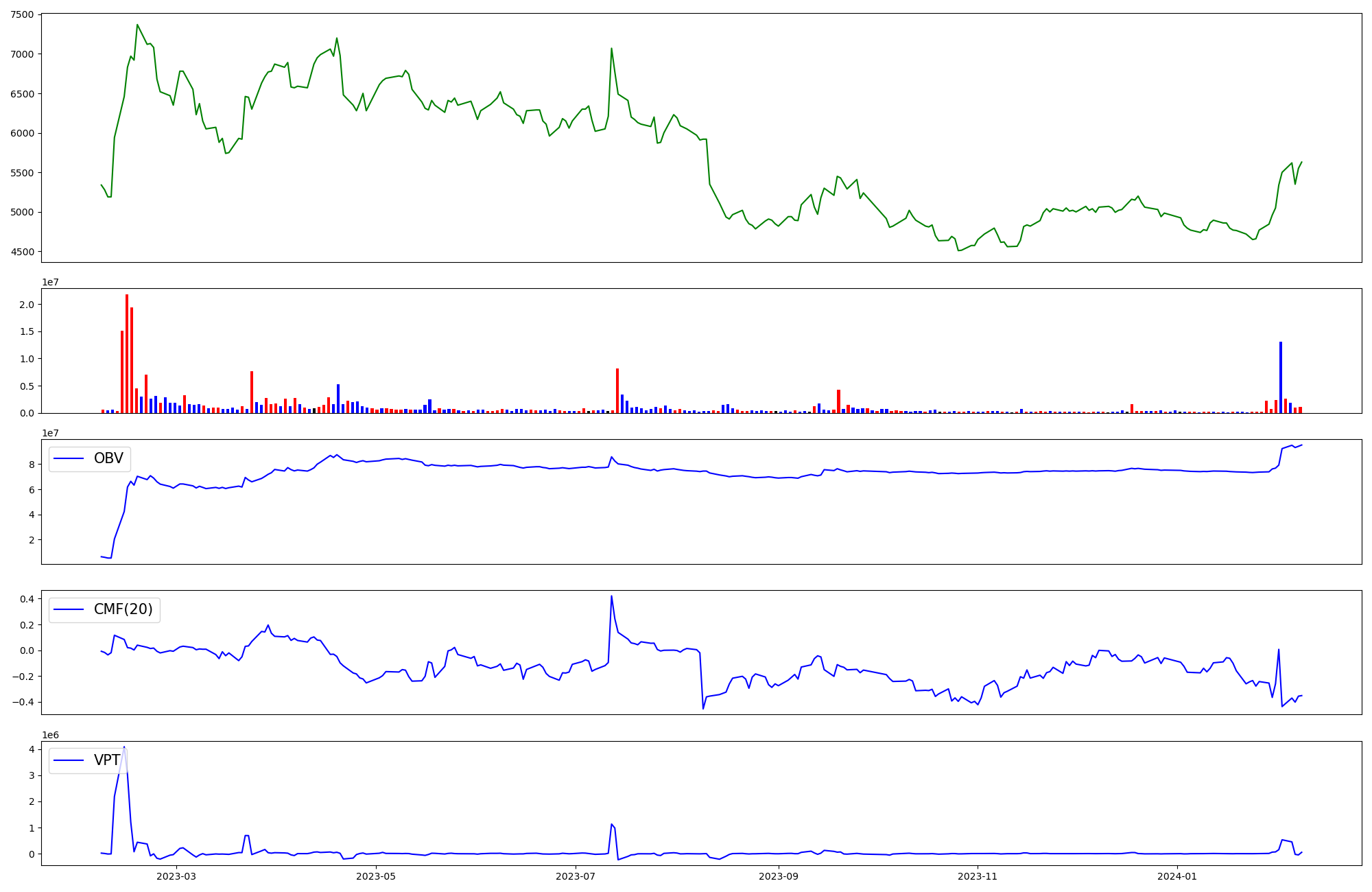Click the OBV blue legend line sample
The image size is (1372, 892).
(x=69, y=458)
